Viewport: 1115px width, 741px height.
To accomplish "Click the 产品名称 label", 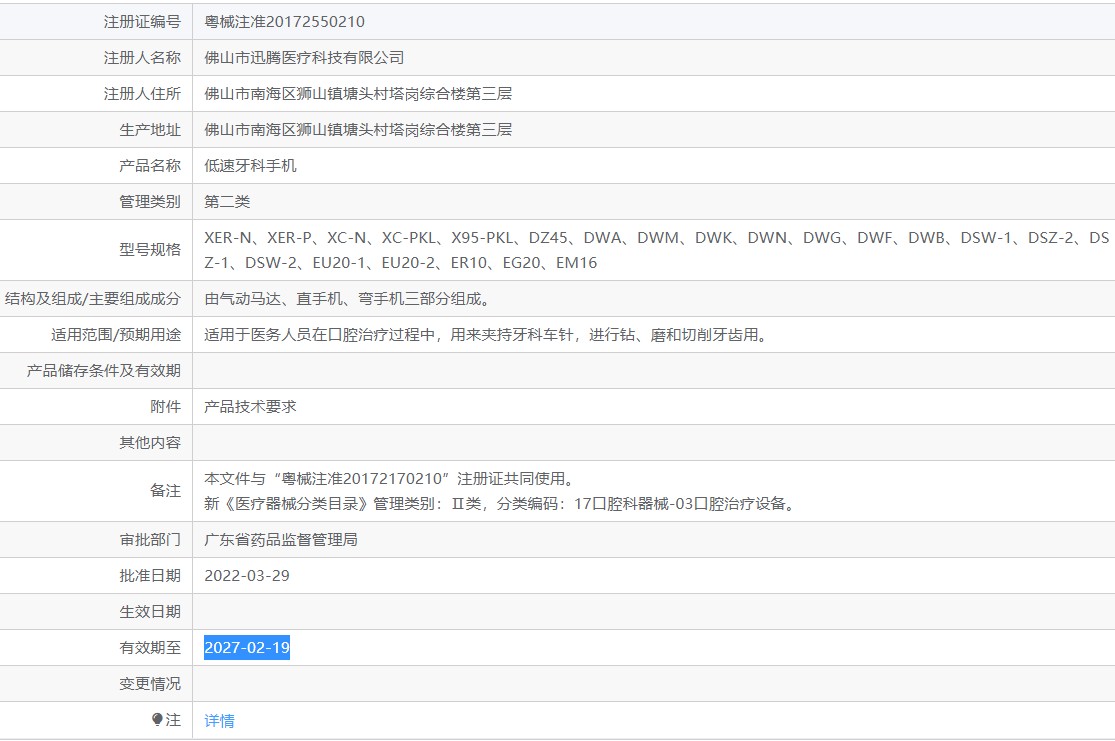I will point(150,166).
